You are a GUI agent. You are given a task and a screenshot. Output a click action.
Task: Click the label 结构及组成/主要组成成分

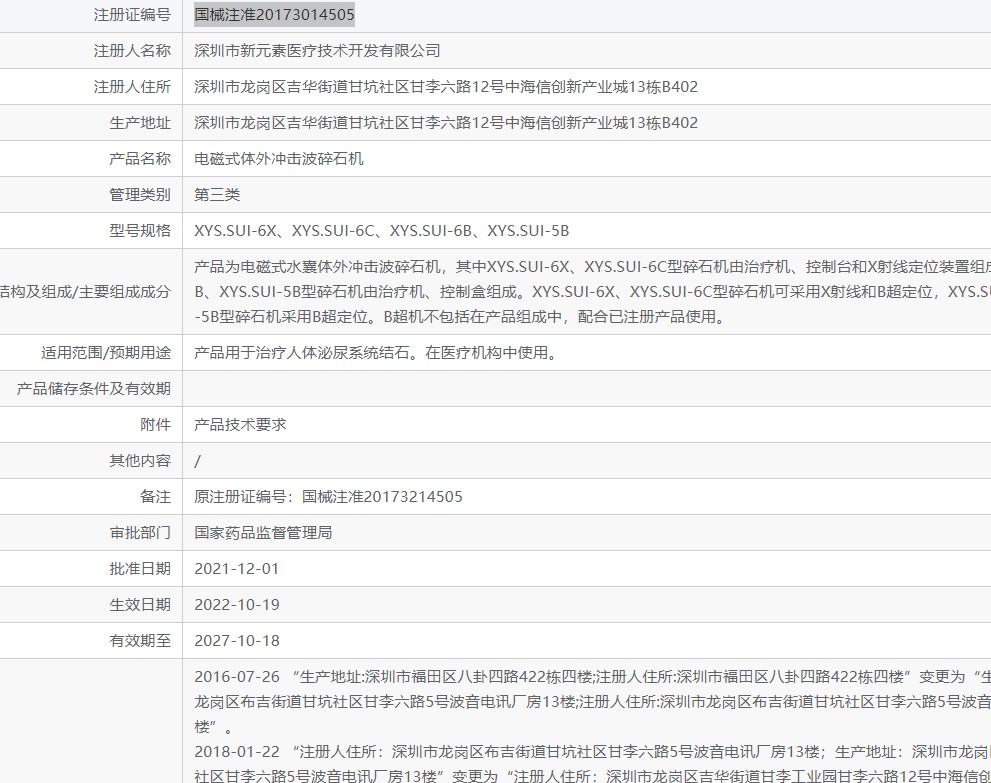pyautogui.click(x=85, y=291)
